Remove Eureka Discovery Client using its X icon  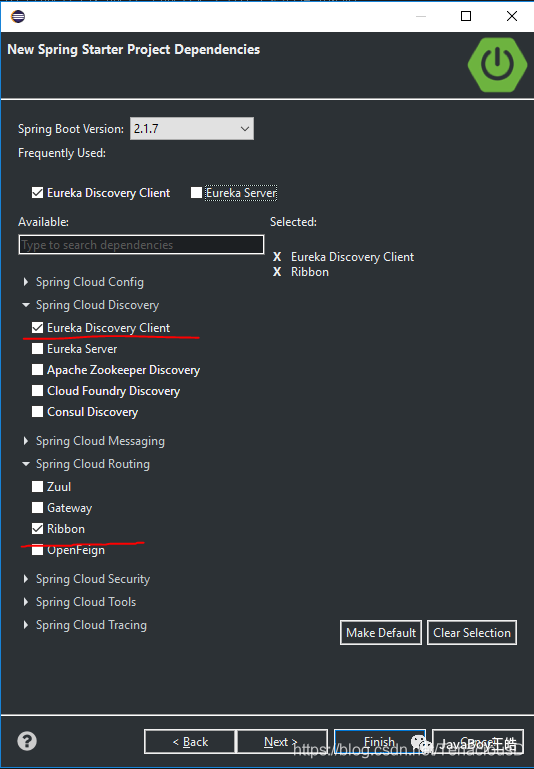click(x=277, y=256)
